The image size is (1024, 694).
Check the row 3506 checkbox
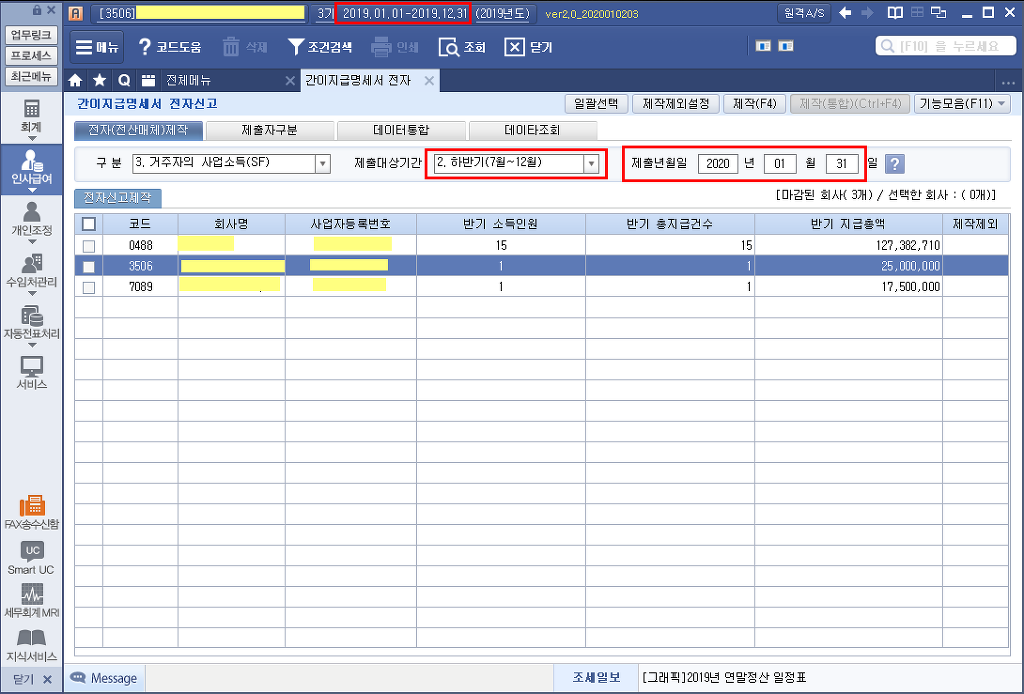[89, 266]
